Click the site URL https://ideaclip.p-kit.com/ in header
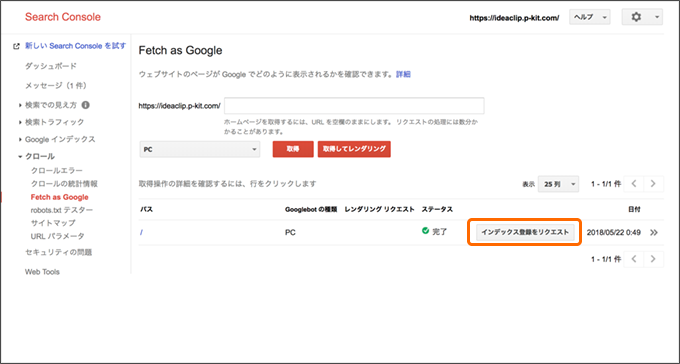 coord(514,18)
